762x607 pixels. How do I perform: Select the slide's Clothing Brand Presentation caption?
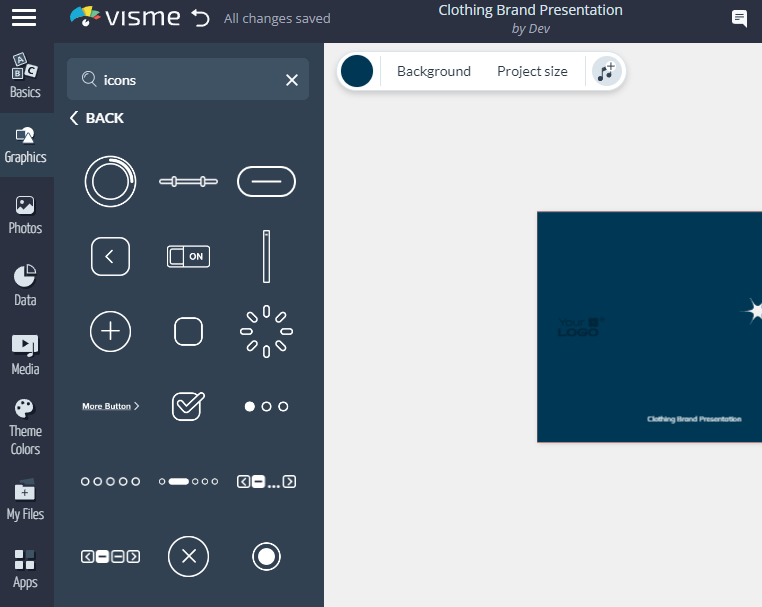click(694, 419)
